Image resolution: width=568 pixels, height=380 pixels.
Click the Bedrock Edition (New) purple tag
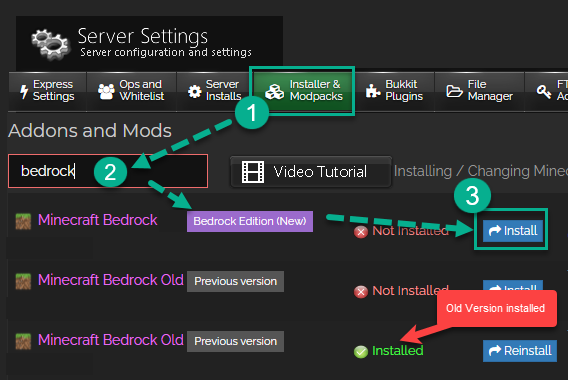(250, 221)
